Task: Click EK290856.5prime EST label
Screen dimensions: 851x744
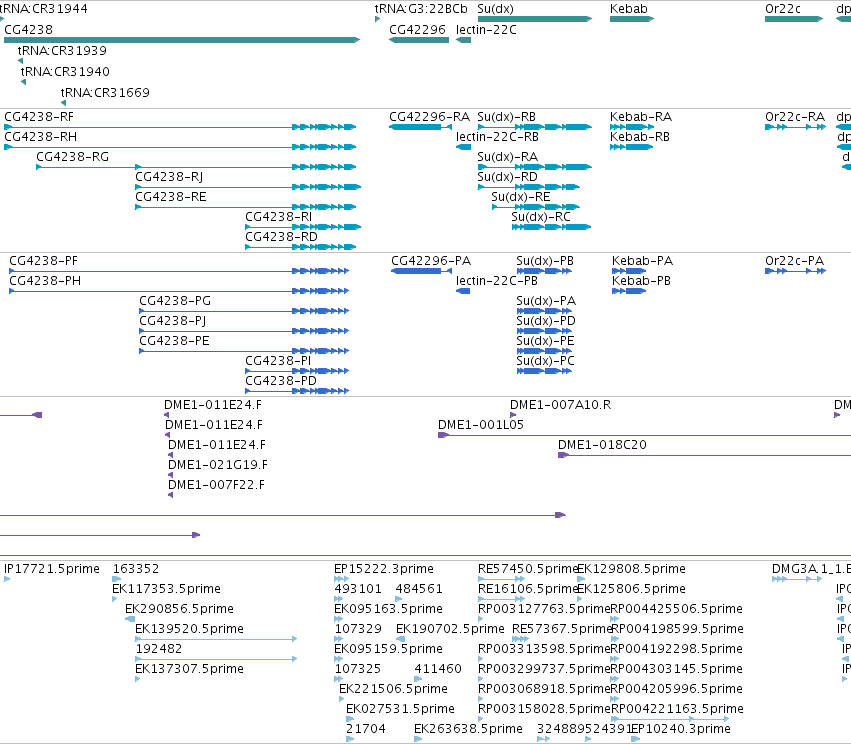Action: click(x=180, y=609)
